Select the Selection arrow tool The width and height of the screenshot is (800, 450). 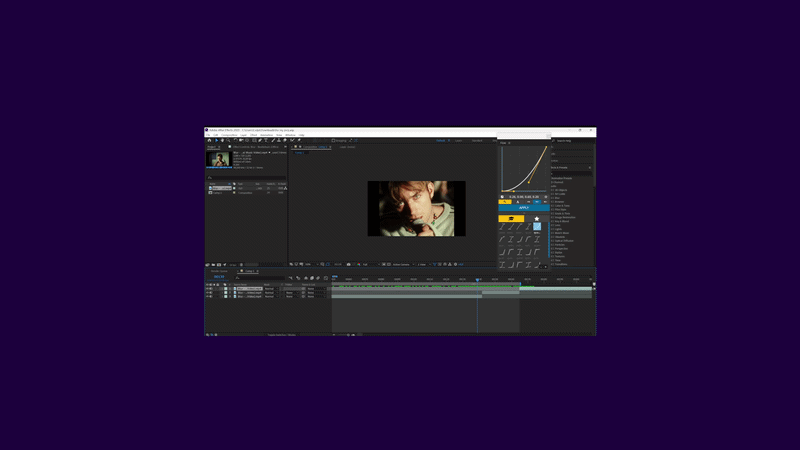tap(216, 140)
